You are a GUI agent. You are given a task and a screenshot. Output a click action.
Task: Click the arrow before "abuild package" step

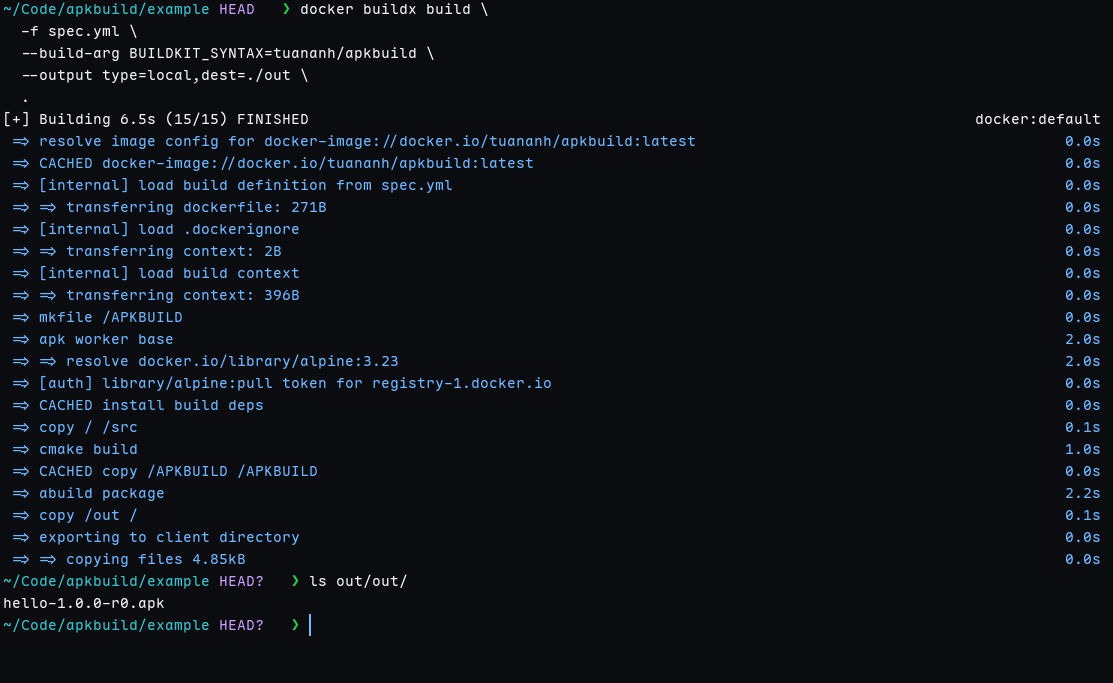[x=21, y=494]
